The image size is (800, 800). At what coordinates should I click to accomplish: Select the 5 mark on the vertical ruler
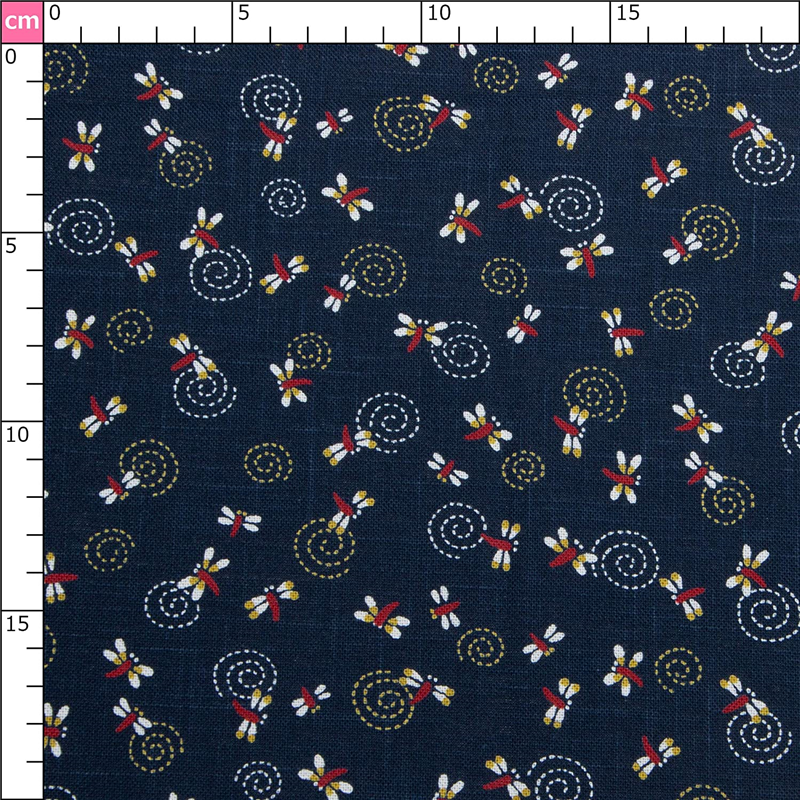pos(12,245)
